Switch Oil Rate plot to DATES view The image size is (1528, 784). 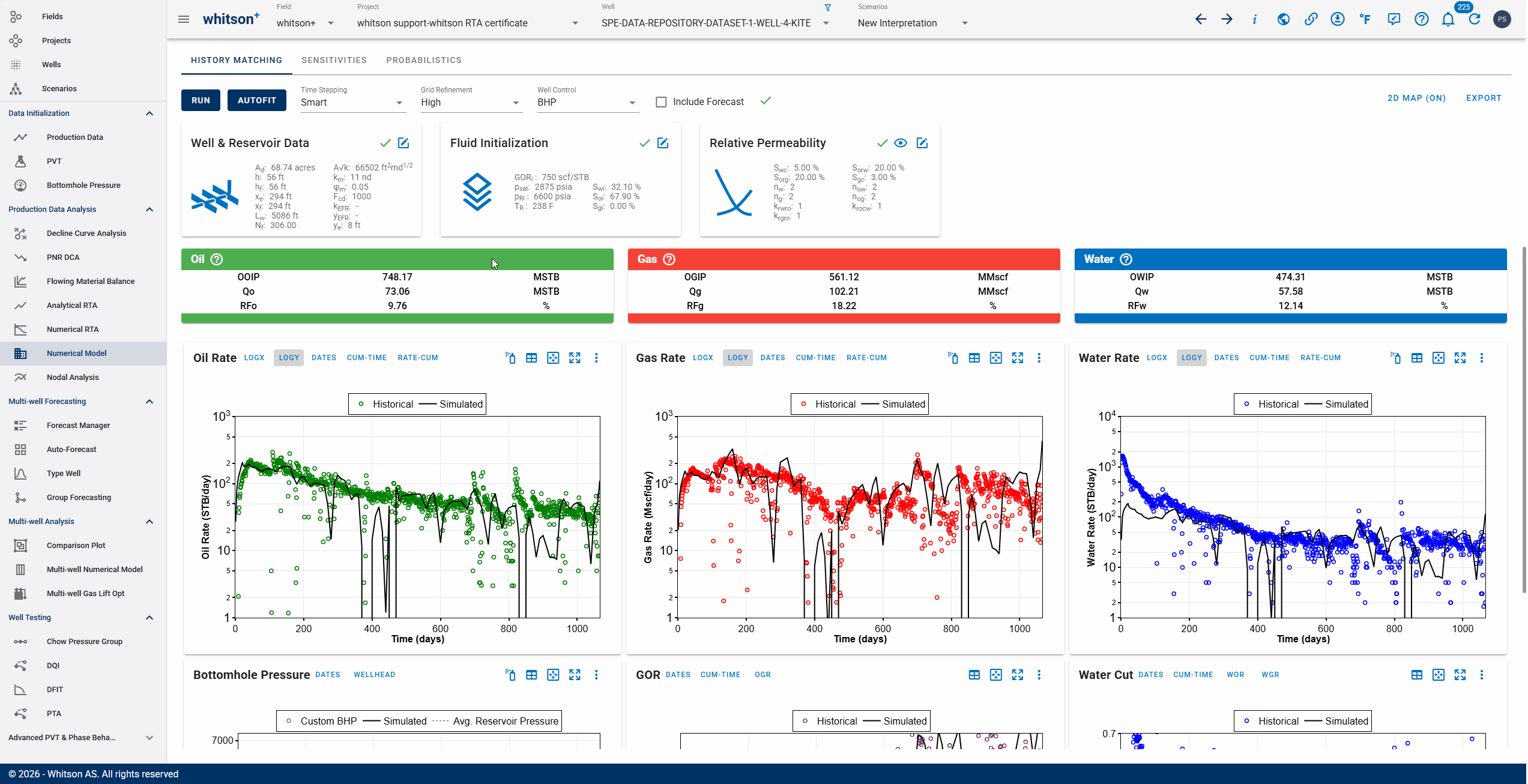(x=324, y=358)
